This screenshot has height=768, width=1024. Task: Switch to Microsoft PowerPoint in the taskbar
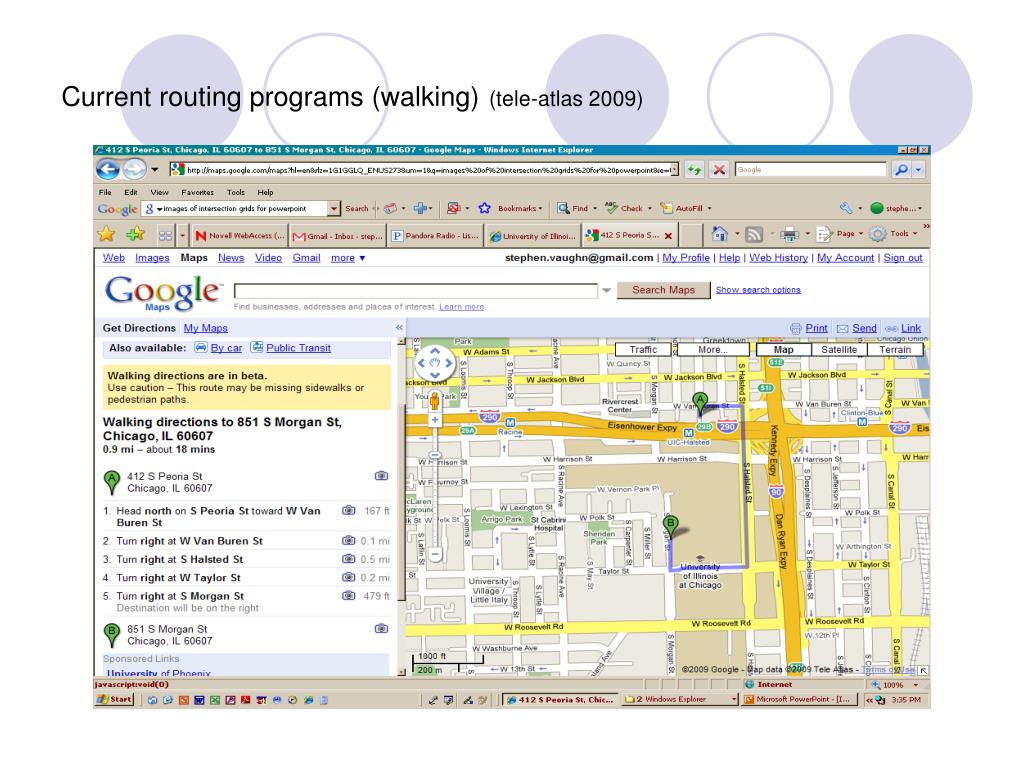(x=802, y=699)
